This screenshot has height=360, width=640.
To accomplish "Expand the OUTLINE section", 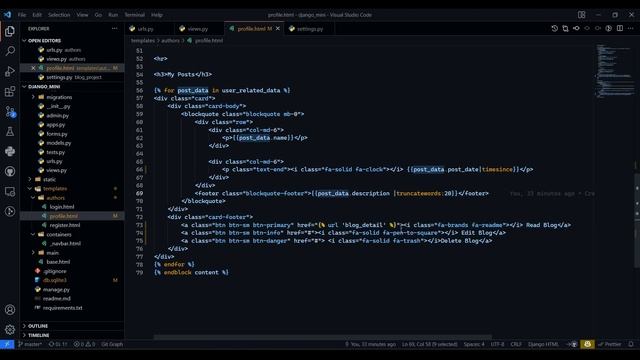I will [x=38, y=326].
